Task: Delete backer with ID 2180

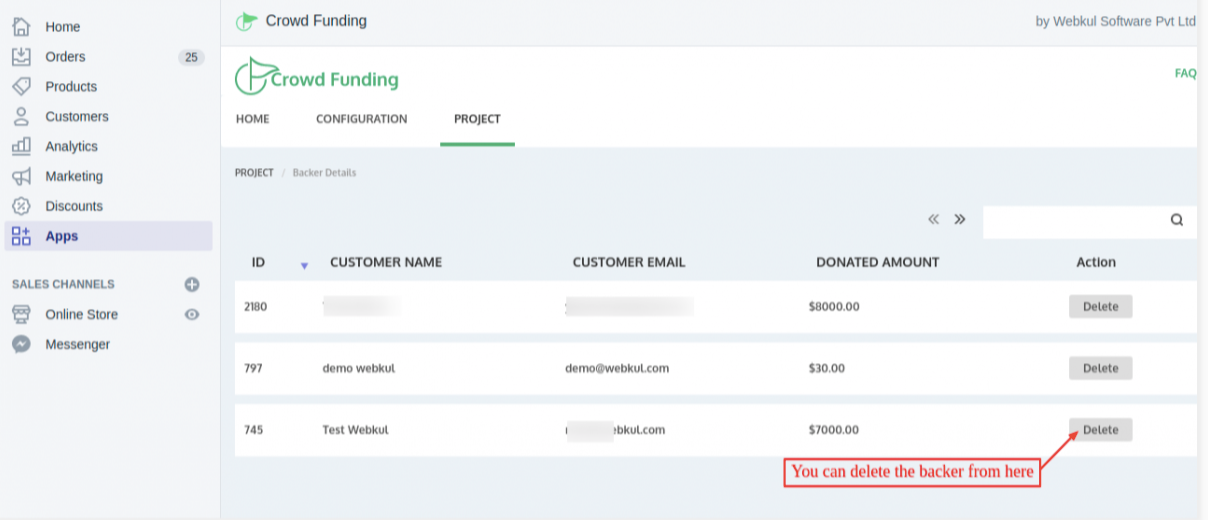Action: tap(1100, 307)
